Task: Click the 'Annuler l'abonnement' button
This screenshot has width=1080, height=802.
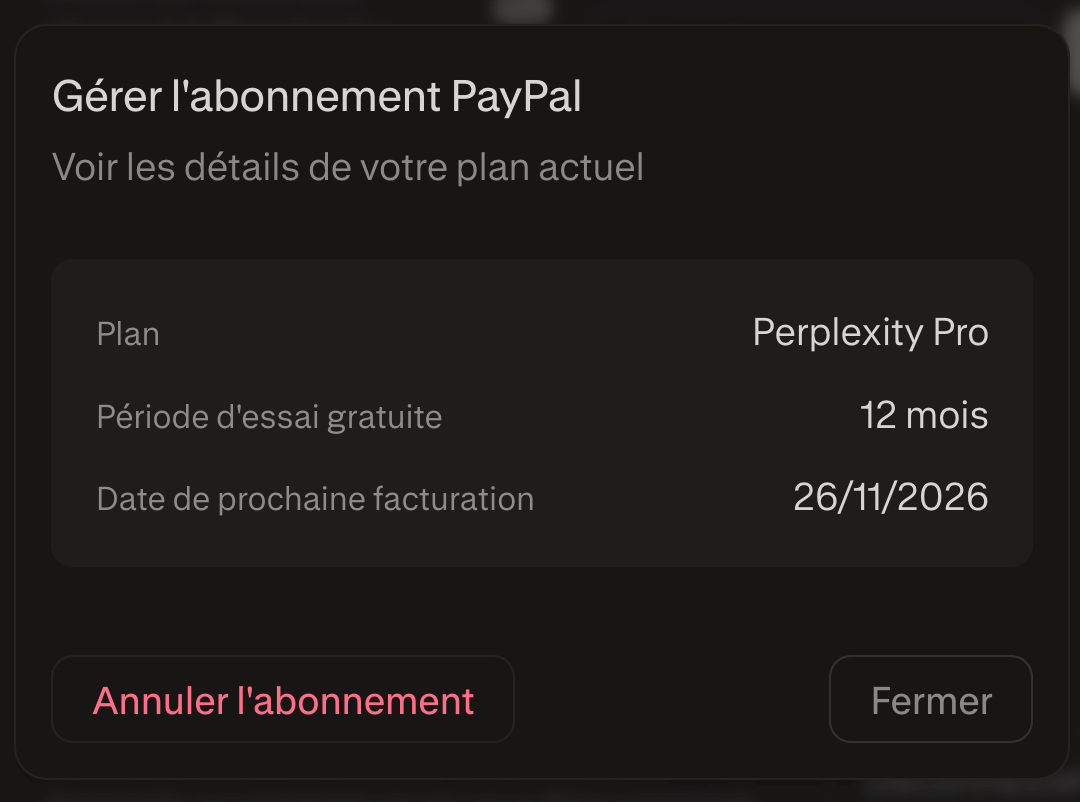Action: (x=283, y=699)
